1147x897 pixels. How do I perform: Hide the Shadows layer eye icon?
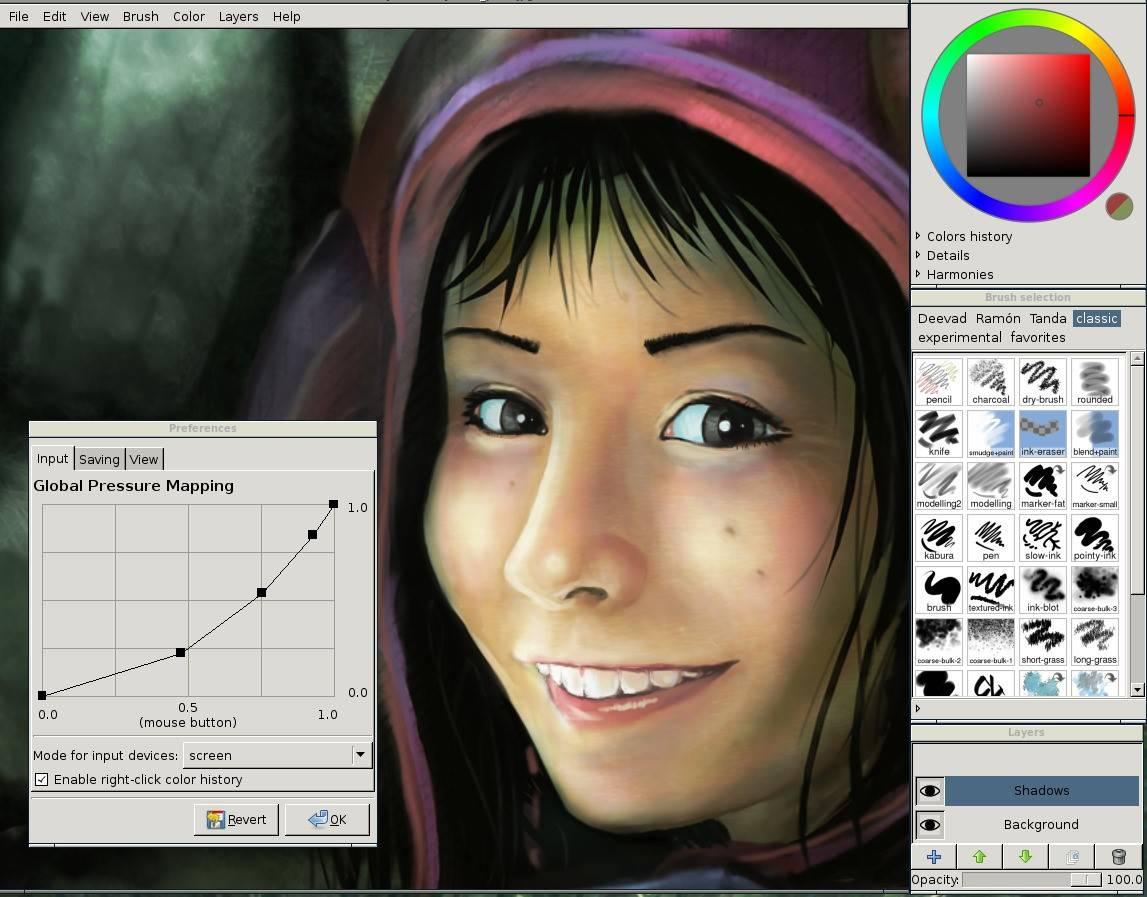tap(930, 791)
